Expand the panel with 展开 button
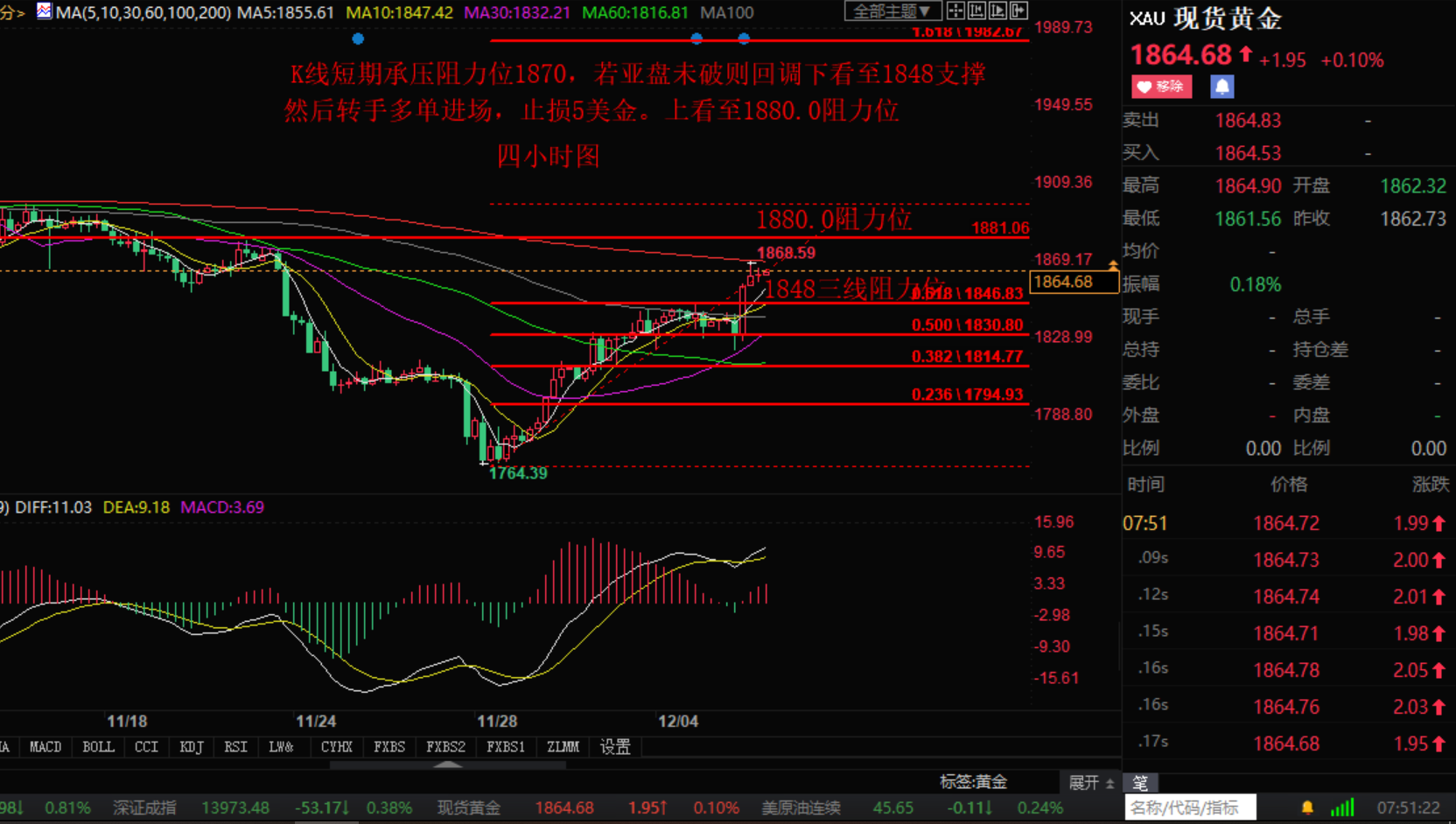This screenshot has width=1456, height=824. 1090,783
